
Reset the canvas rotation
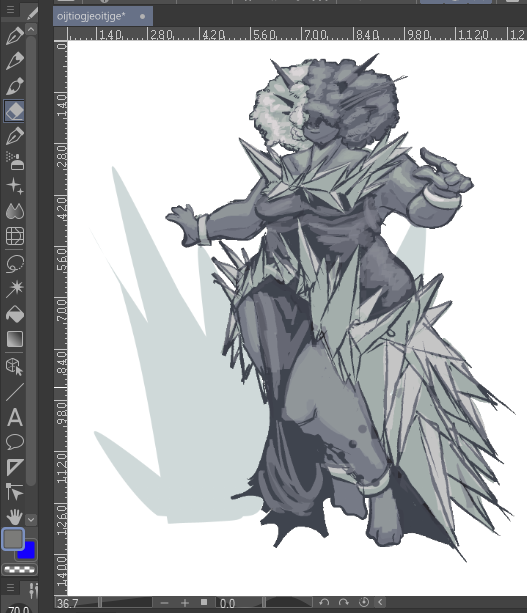click(364, 602)
